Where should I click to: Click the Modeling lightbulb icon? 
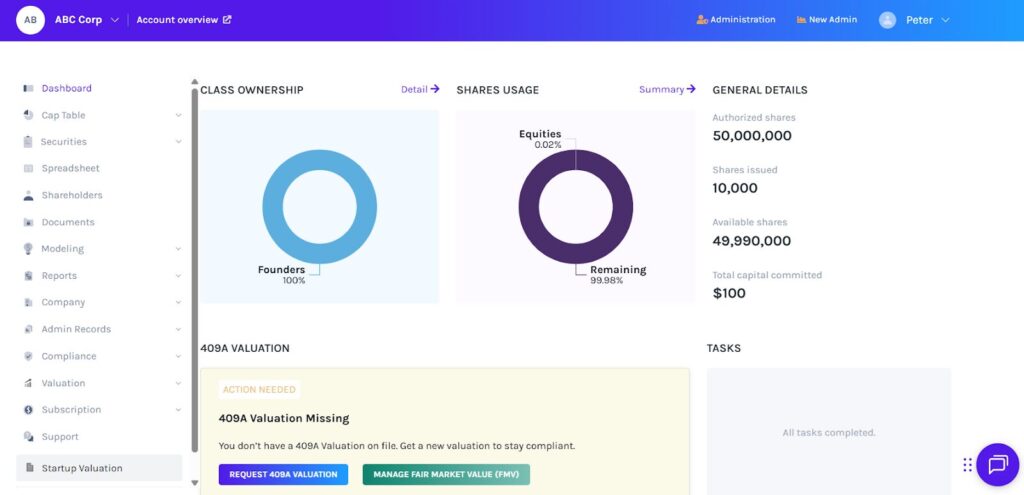29,249
